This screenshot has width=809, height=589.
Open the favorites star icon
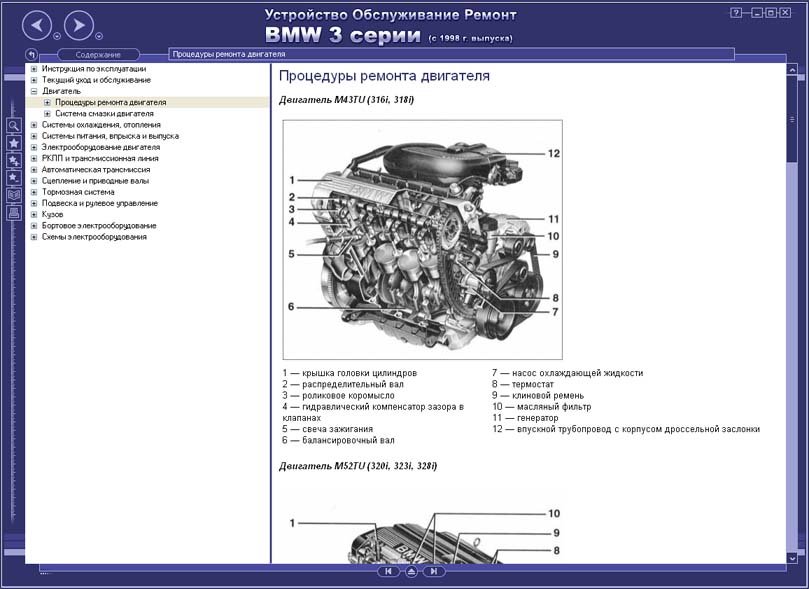click(14, 143)
